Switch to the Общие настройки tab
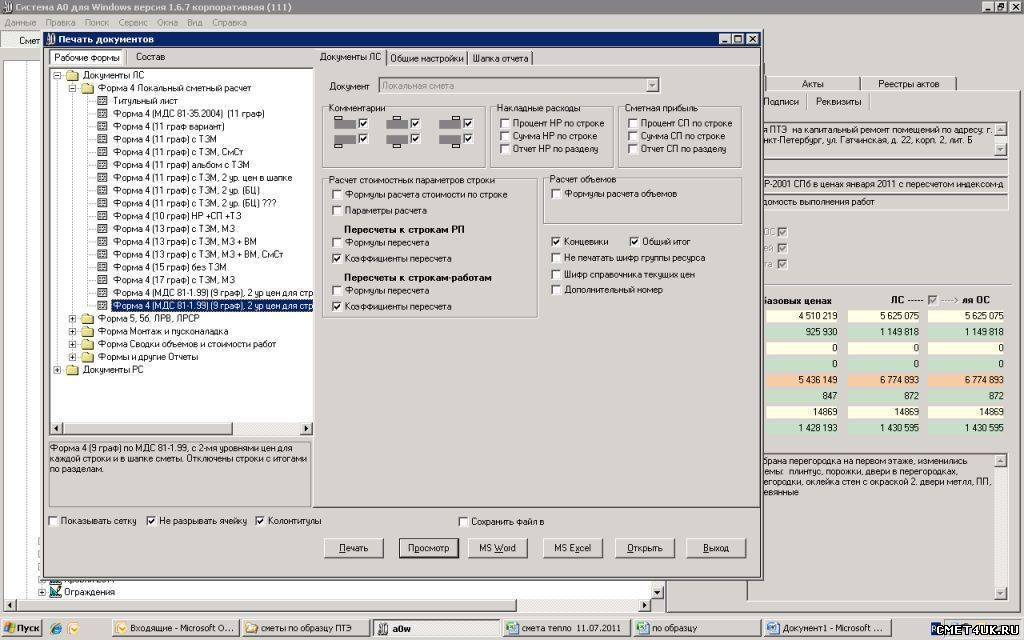1024x640 pixels. click(x=426, y=58)
